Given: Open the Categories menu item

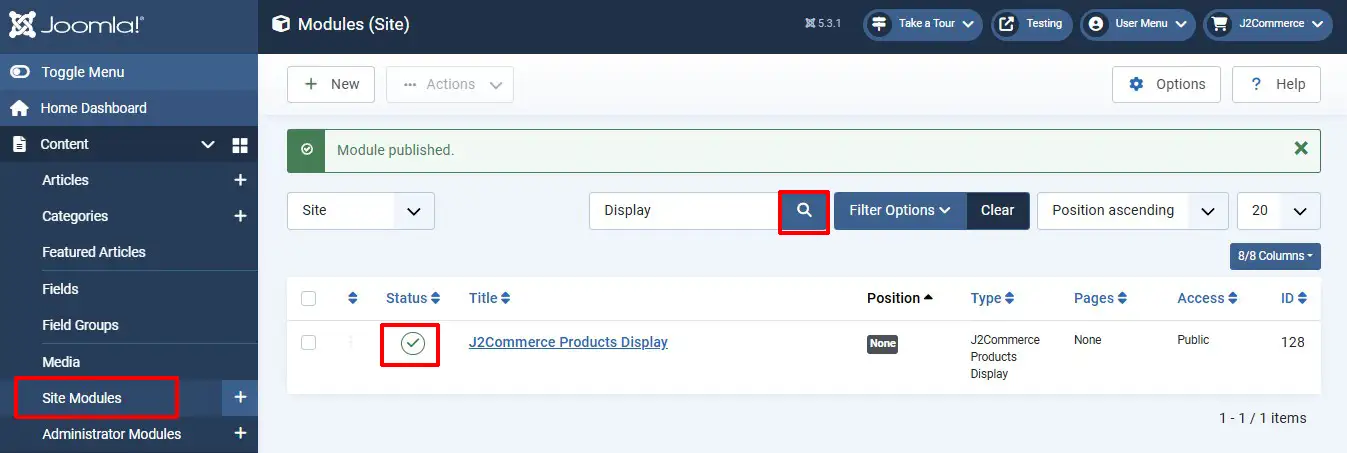Looking at the screenshot, I should point(75,216).
